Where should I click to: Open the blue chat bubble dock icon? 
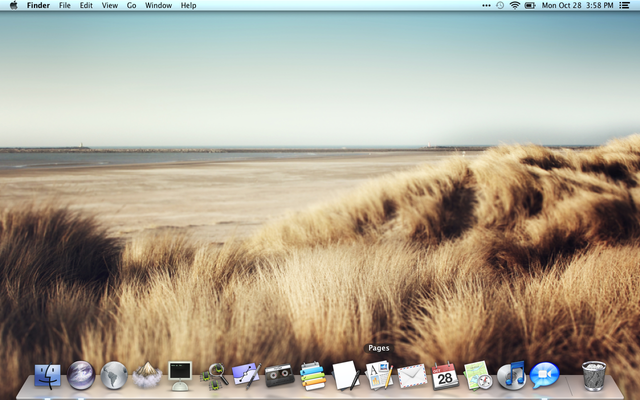click(544, 375)
